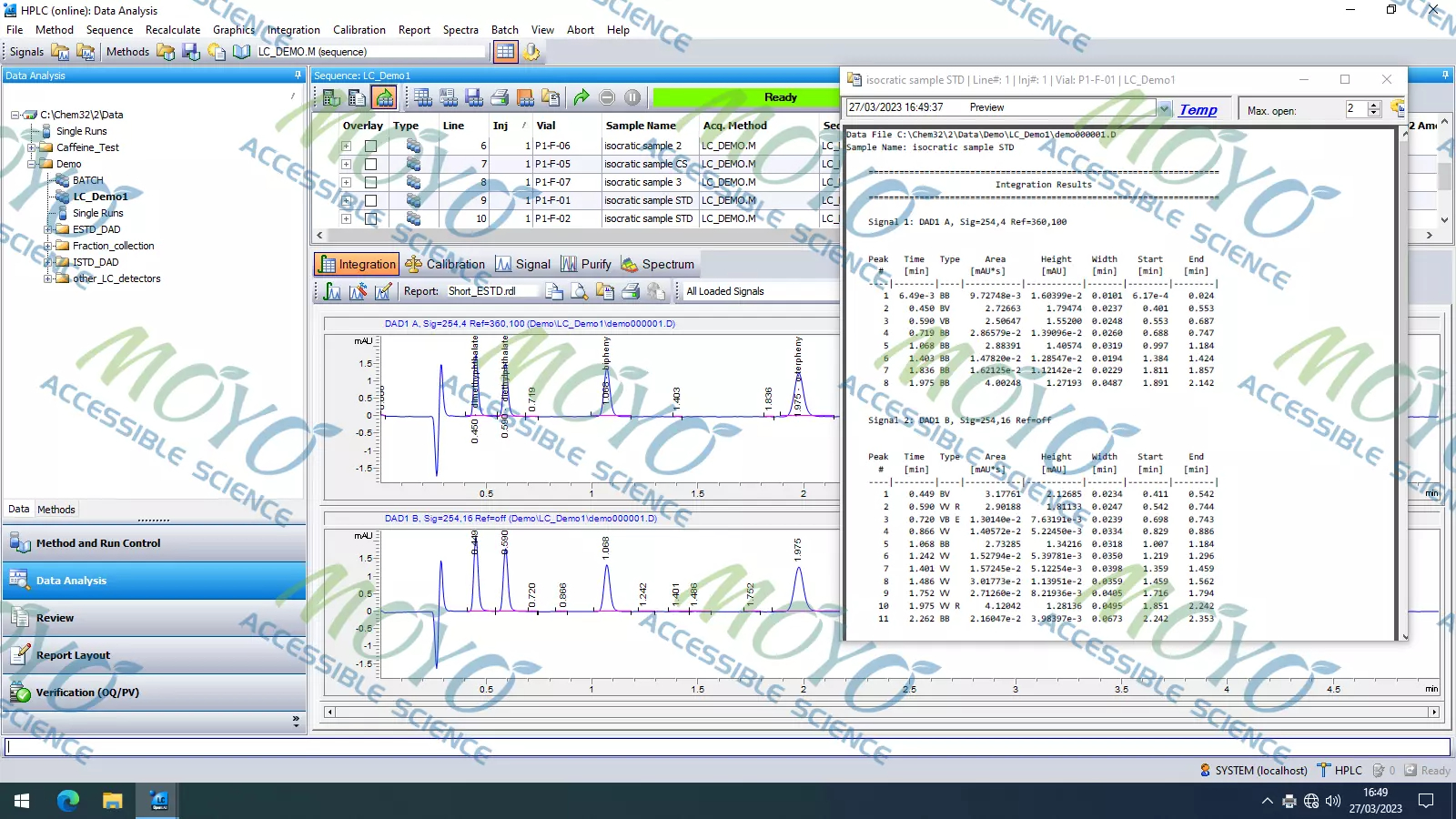Click the print report printer icon
Viewport: 1456px width, 819px height.
point(631,291)
